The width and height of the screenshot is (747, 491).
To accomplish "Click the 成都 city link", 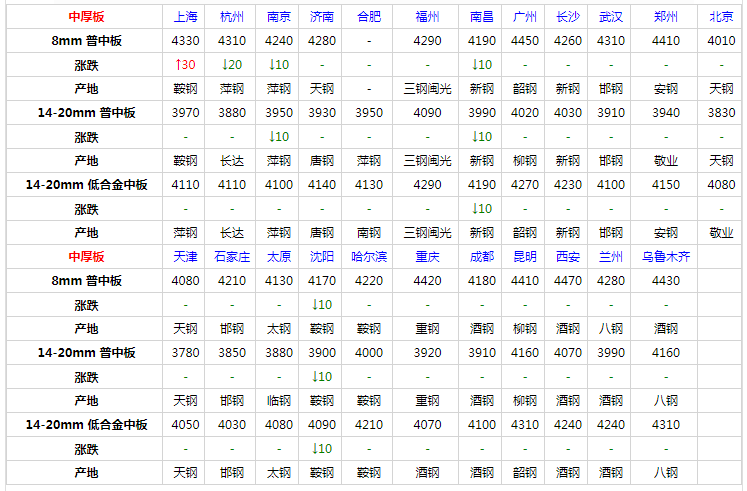I will (x=481, y=257).
